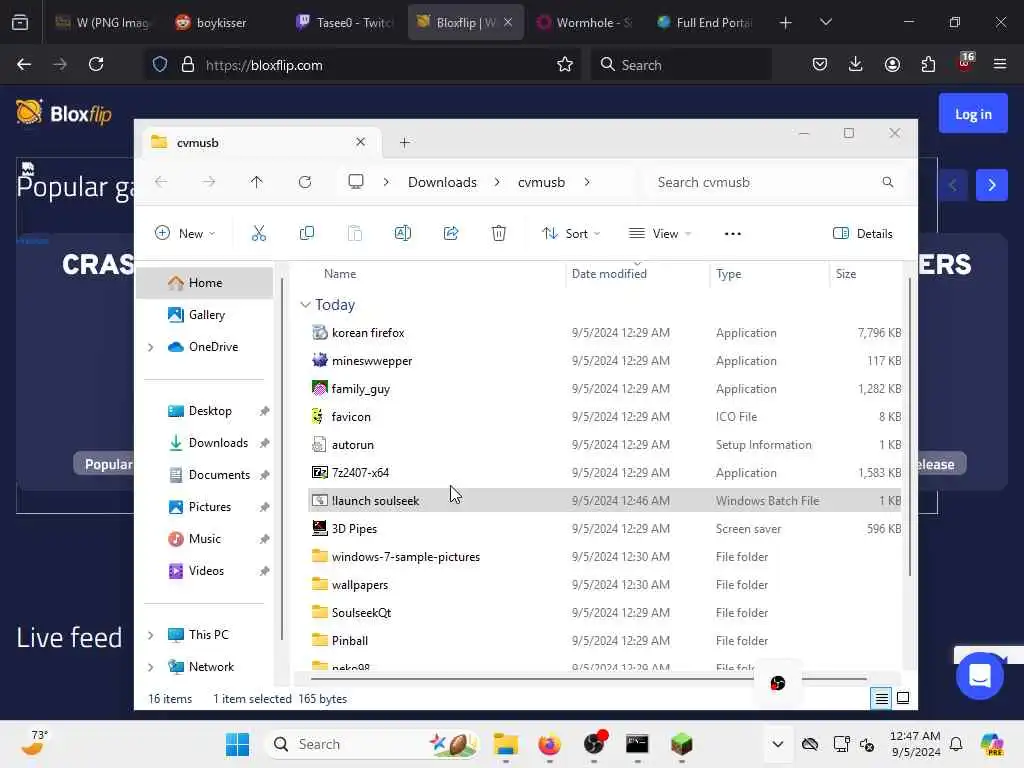Screen dimensions: 1024x768
Task: Refresh the cvmusb folder view
Action: tap(304, 182)
